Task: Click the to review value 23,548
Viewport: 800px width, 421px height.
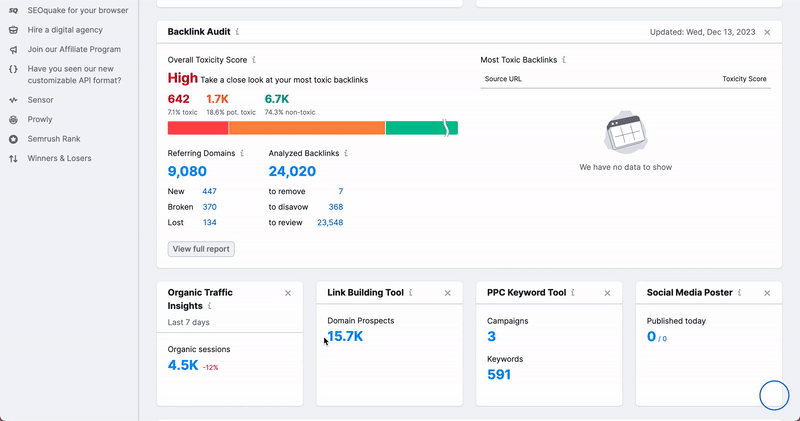Action: 330,222
